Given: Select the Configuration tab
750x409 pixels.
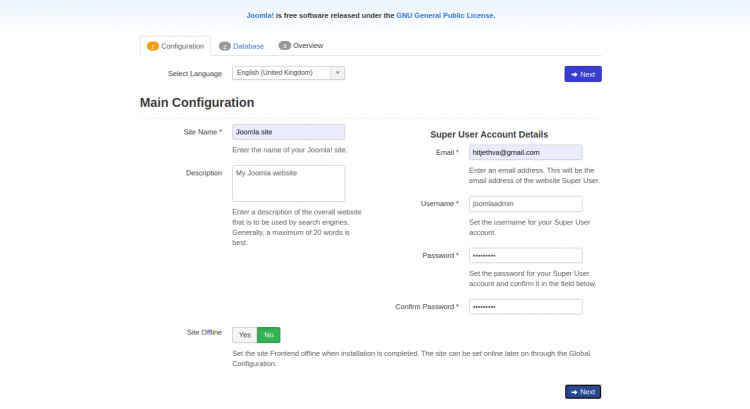Looking at the screenshot, I should coord(181,46).
